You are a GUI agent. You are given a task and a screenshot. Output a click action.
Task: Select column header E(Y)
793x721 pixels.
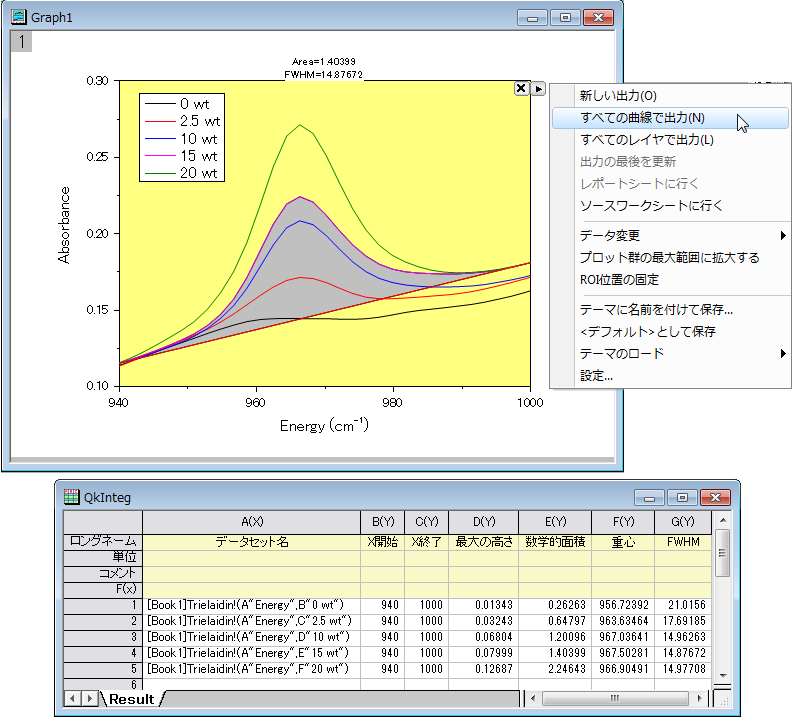555,522
